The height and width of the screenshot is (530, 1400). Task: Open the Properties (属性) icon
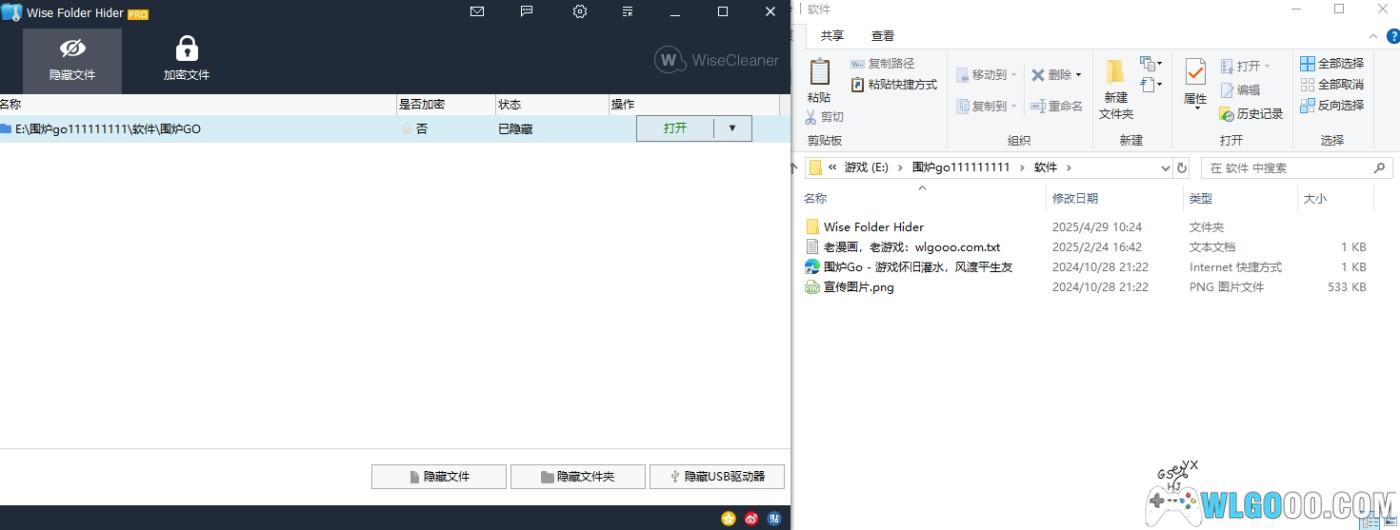point(1195,73)
